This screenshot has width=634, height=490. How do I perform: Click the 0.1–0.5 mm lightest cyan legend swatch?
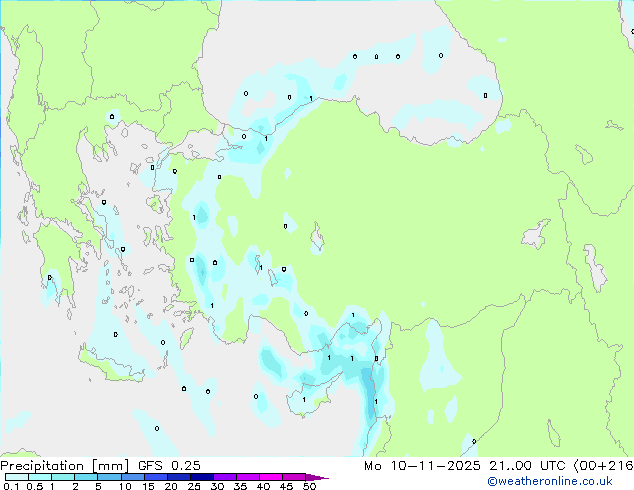point(17,477)
